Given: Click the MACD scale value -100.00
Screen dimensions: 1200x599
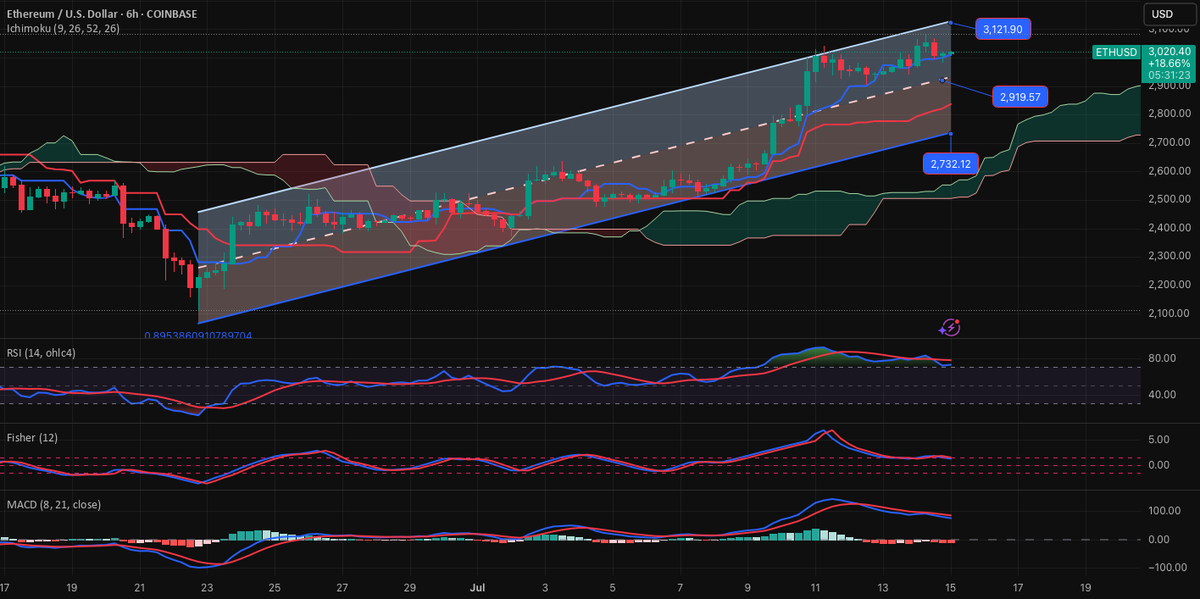Looking at the screenshot, I should (1167, 568).
